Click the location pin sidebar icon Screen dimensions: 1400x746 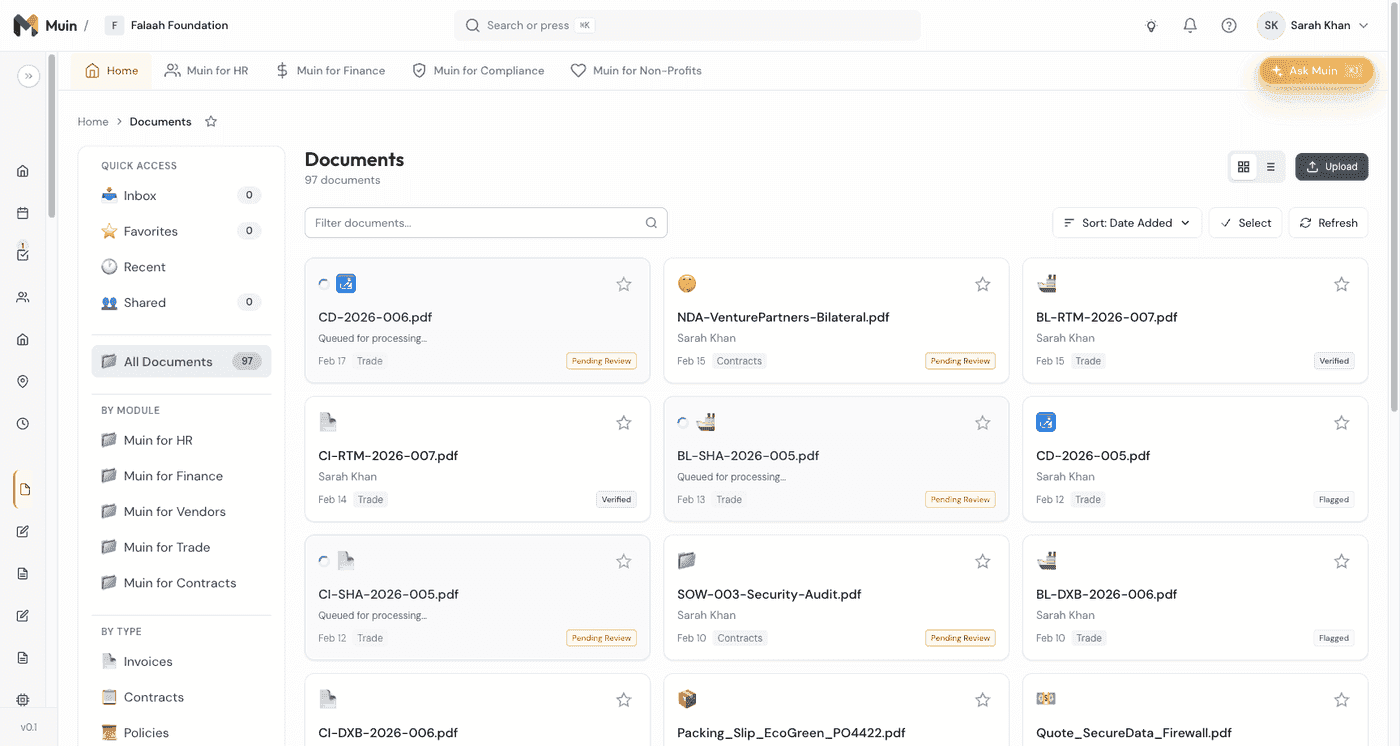tap(23, 382)
